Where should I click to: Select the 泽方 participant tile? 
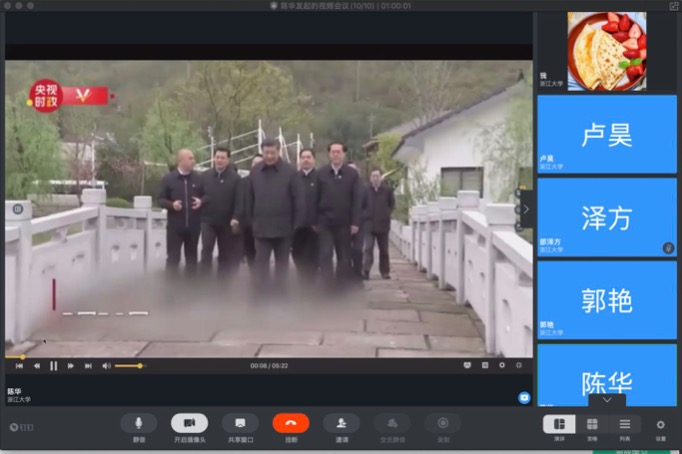[x=607, y=217]
